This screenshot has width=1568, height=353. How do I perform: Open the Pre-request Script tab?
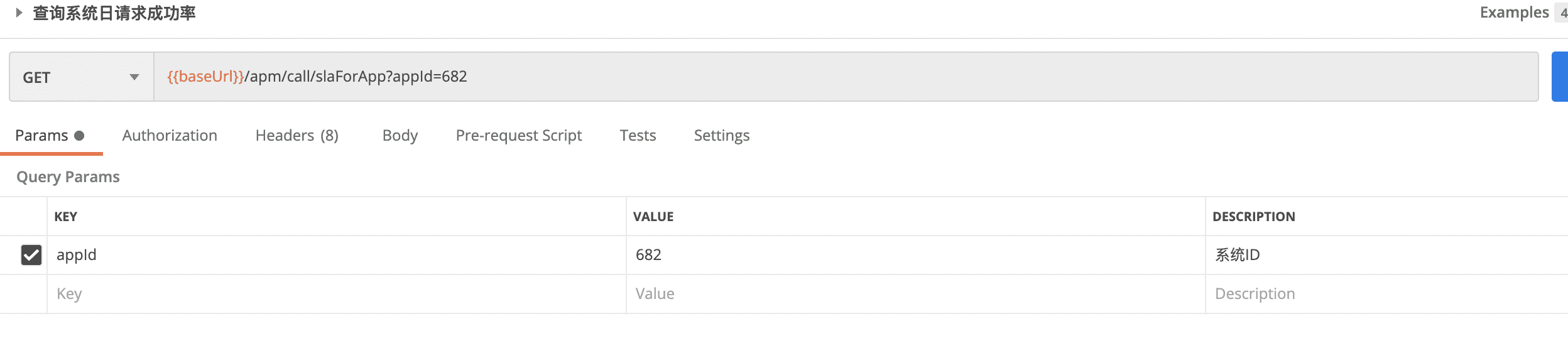(x=519, y=136)
